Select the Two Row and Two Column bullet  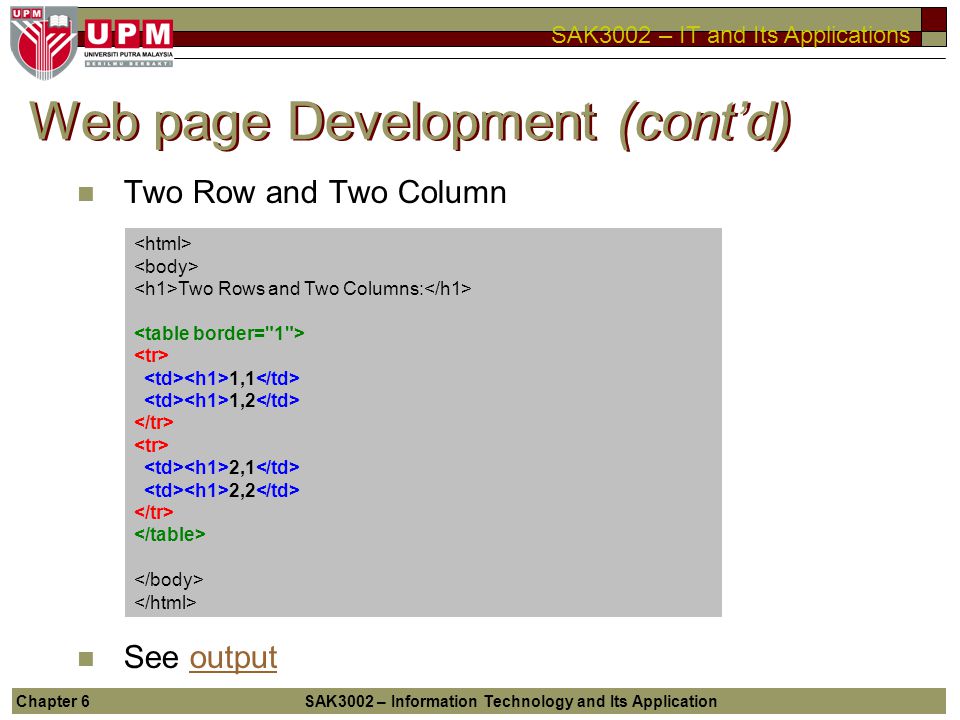click(315, 192)
